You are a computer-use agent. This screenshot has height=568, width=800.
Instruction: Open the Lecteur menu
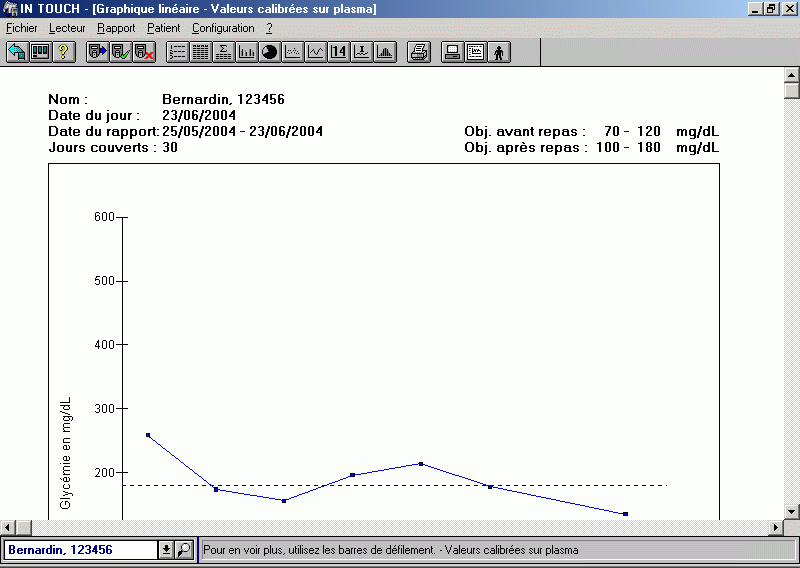pos(67,28)
